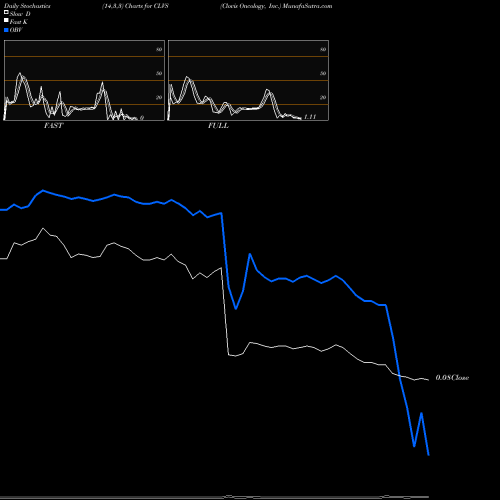Click the '0.08Close' price label
This screenshot has height=500, width=500.
(452, 378)
